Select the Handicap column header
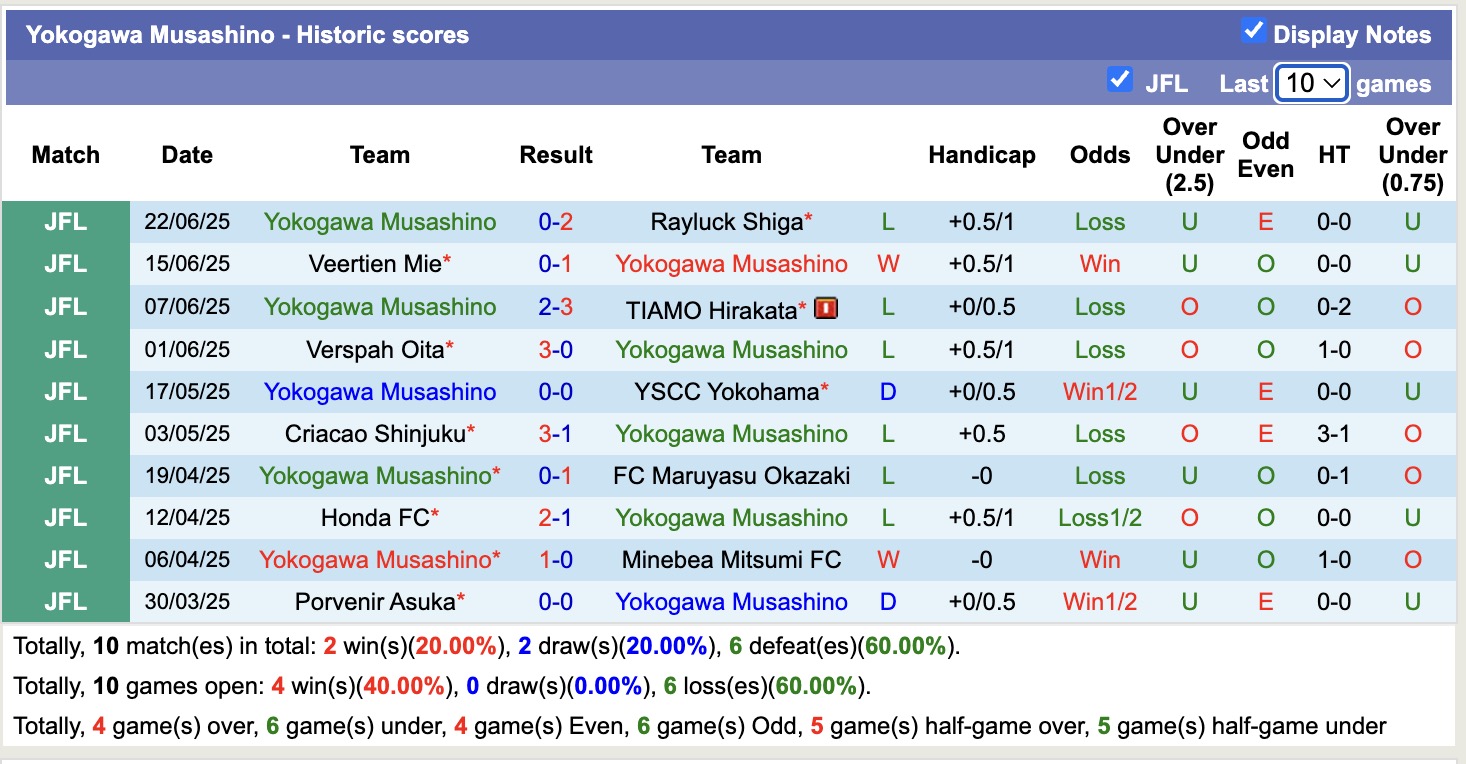This screenshot has height=764, width=1466. click(x=982, y=155)
